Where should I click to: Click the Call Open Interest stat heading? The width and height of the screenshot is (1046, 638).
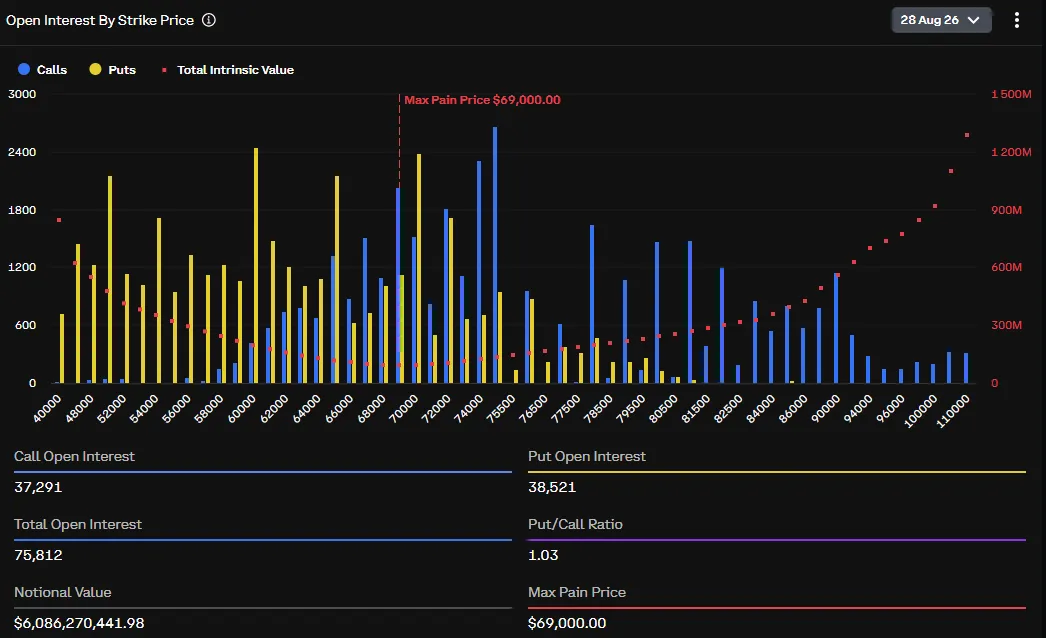click(x=74, y=456)
